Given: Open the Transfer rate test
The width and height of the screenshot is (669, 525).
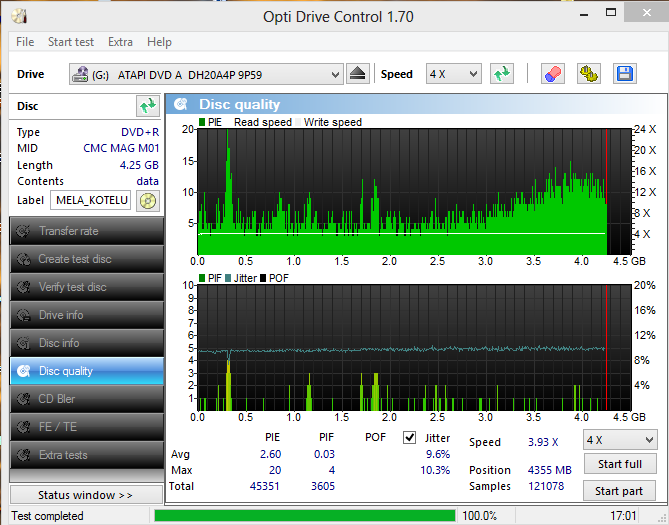Looking at the screenshot, I should coord(87,231).
